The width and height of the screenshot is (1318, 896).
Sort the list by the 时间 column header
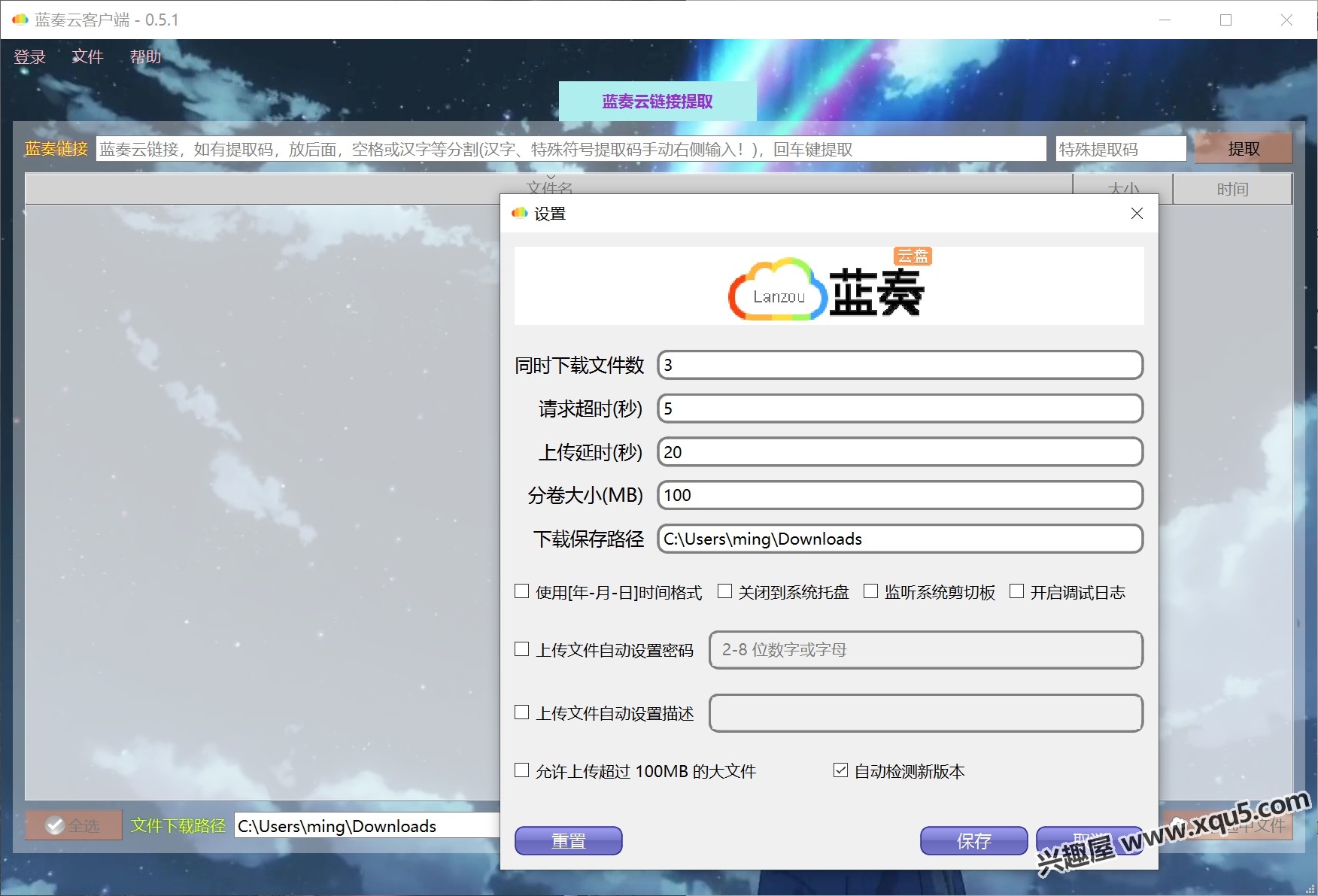click(1232, 189)
